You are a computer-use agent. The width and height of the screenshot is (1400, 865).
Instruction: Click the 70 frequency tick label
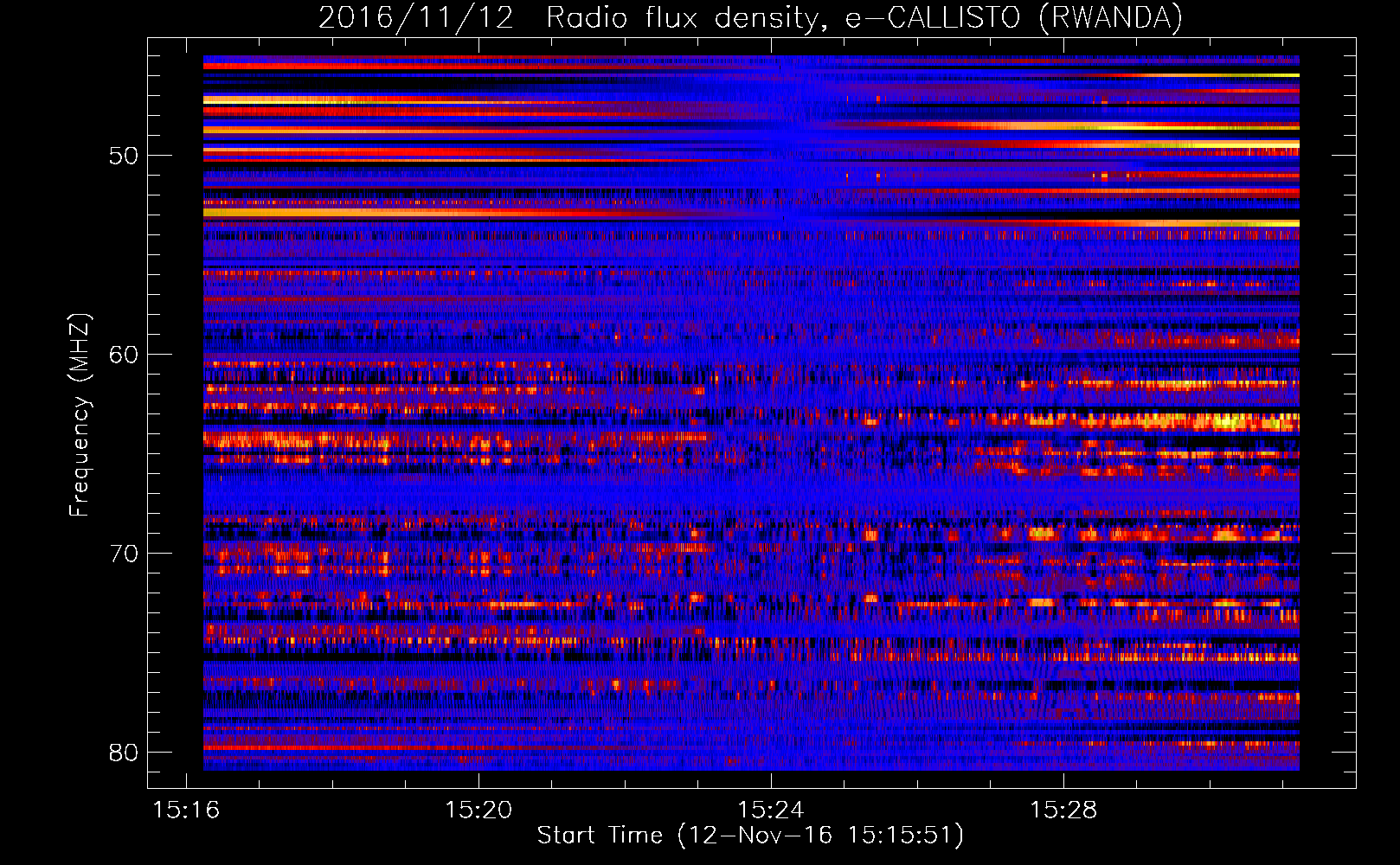click(124, 554)
